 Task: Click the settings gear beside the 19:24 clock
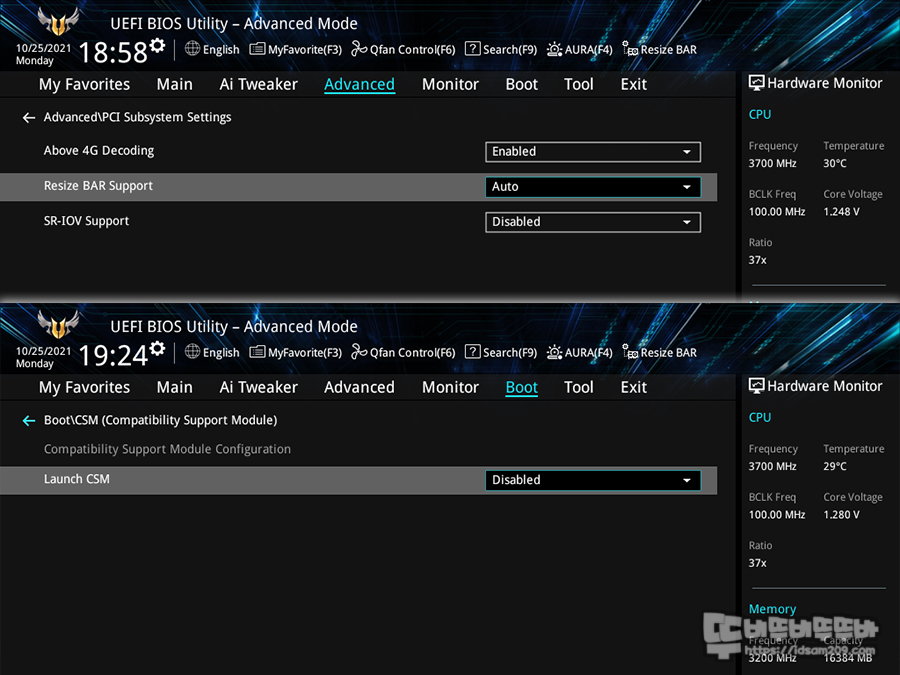157,348
